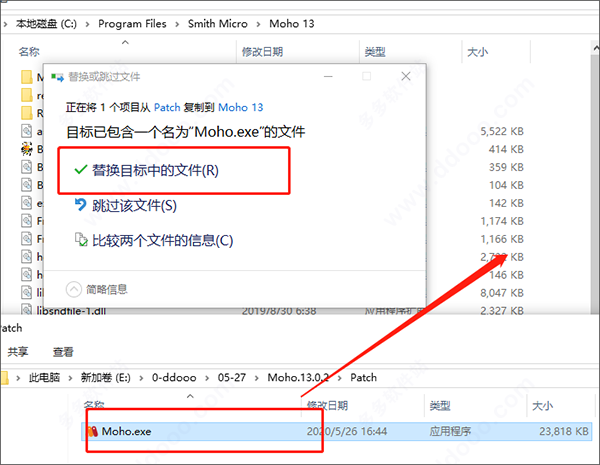Expand the 简略信息 details chevron
The height and width of the screenshot is (465, 600).
[74, 289]
